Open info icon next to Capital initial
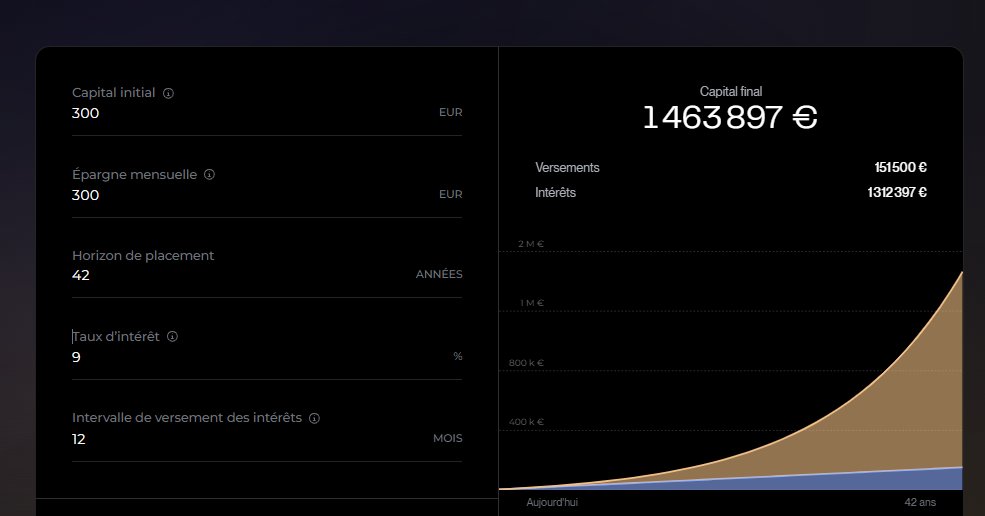Viewport: 985px width, 516px height. coord(168,93)
